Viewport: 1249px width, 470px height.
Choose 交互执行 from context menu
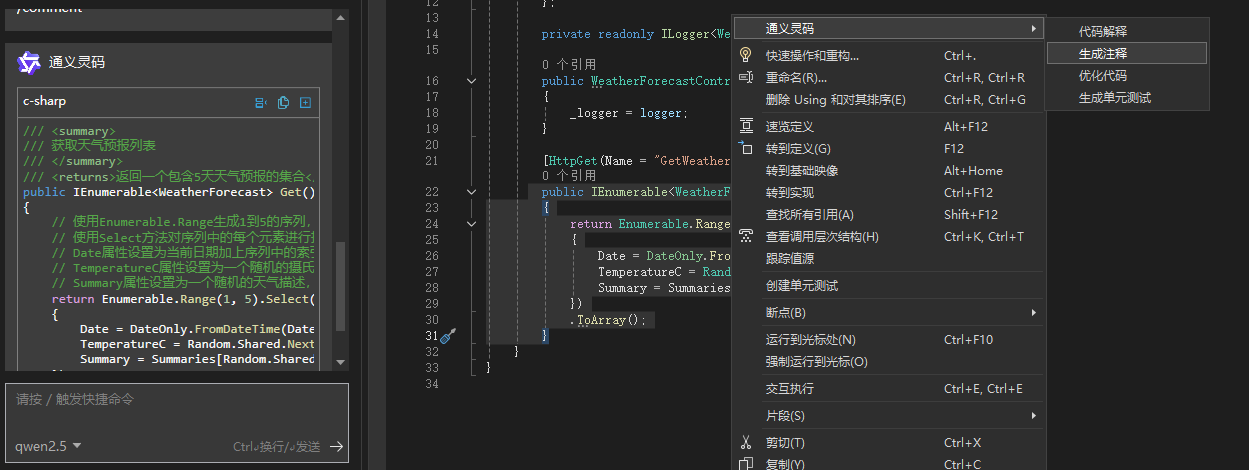coord(888,389)
